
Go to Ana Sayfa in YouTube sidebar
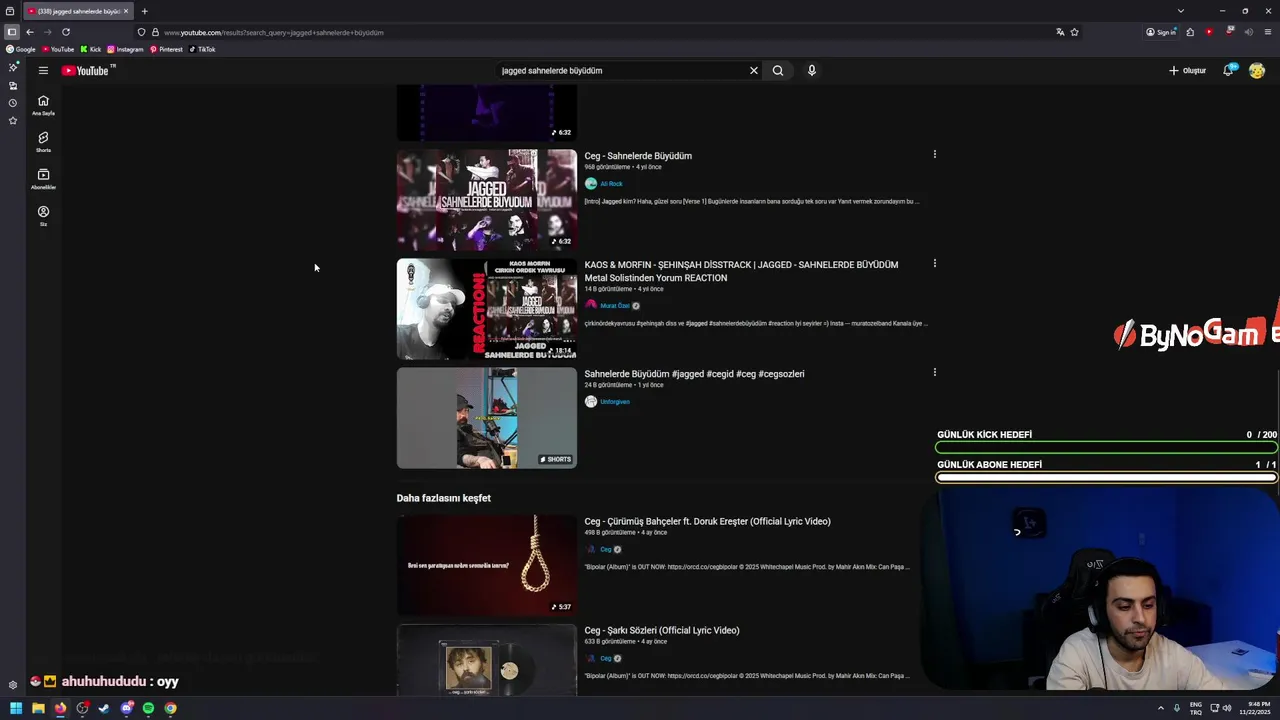[43, 105]
